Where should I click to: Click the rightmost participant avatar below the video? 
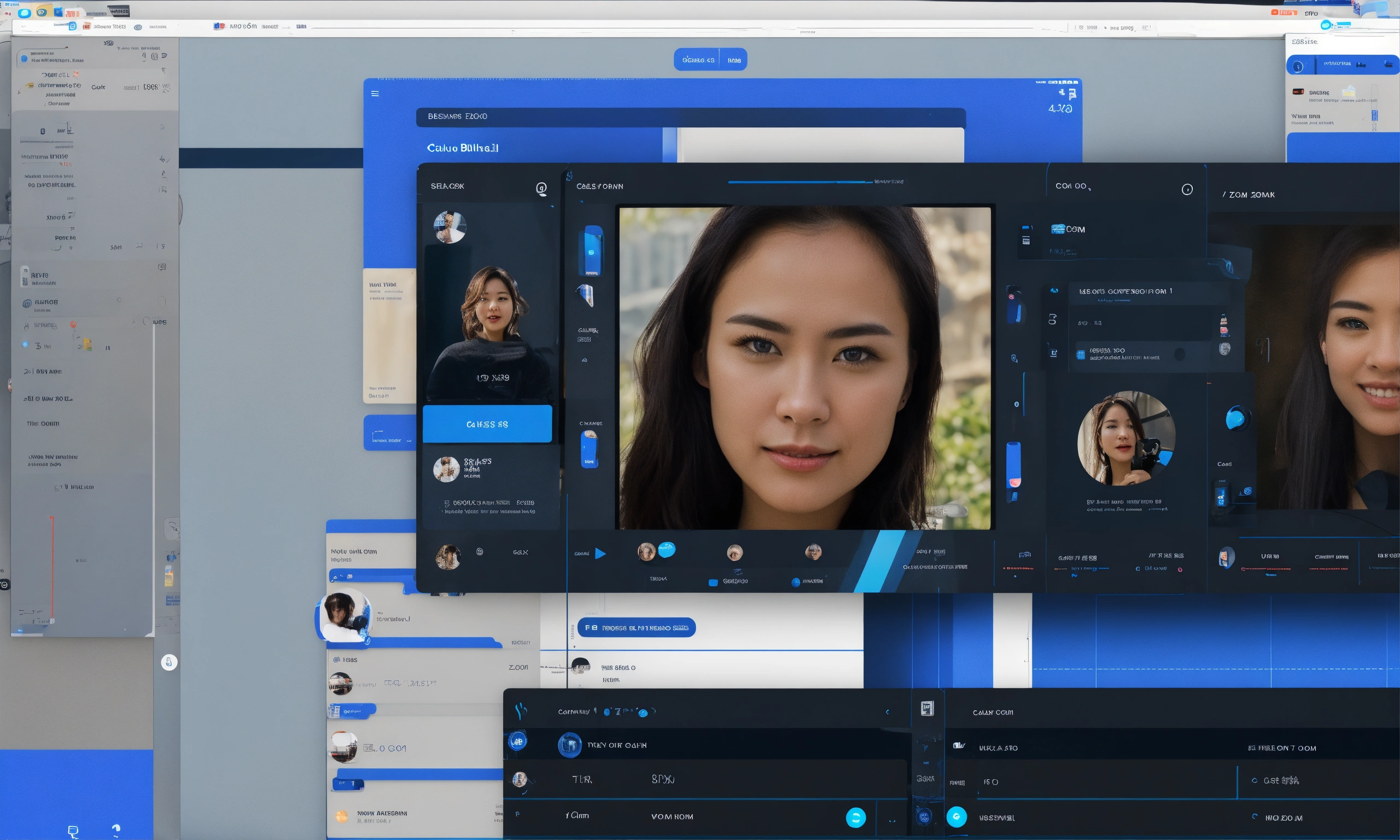point(813,551)
